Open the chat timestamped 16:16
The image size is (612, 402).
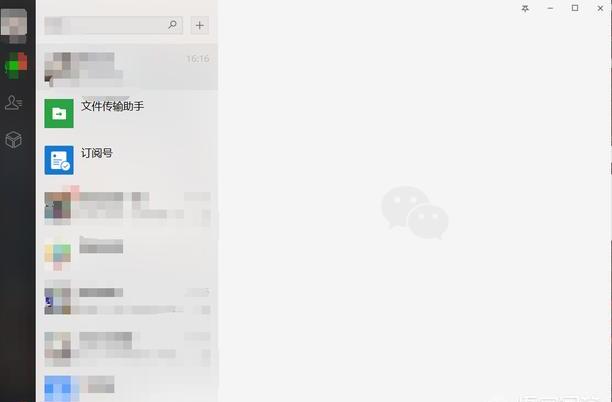tap(127, 67)
